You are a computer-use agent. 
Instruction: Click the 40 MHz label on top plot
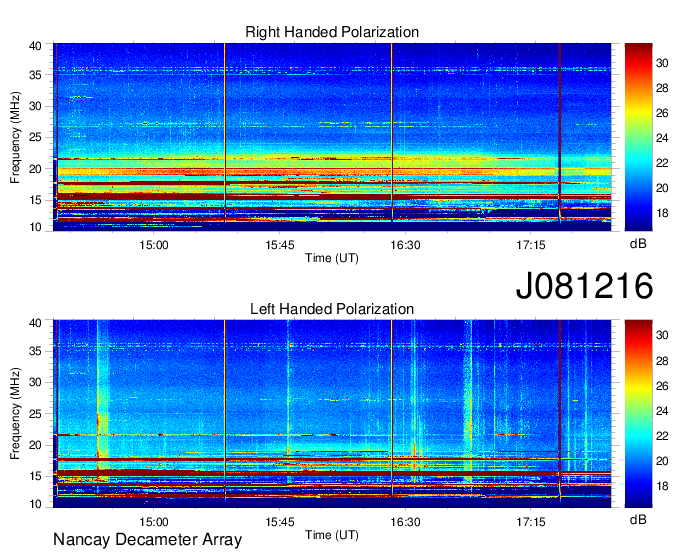pyautogui.click(x=36, y=46)
